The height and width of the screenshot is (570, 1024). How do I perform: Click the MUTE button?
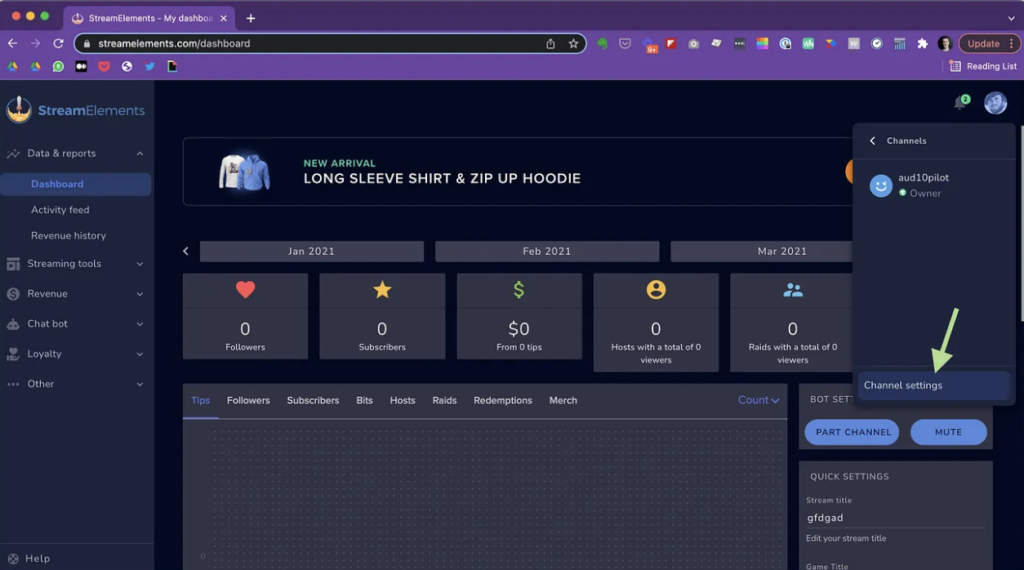click(948, 432)
